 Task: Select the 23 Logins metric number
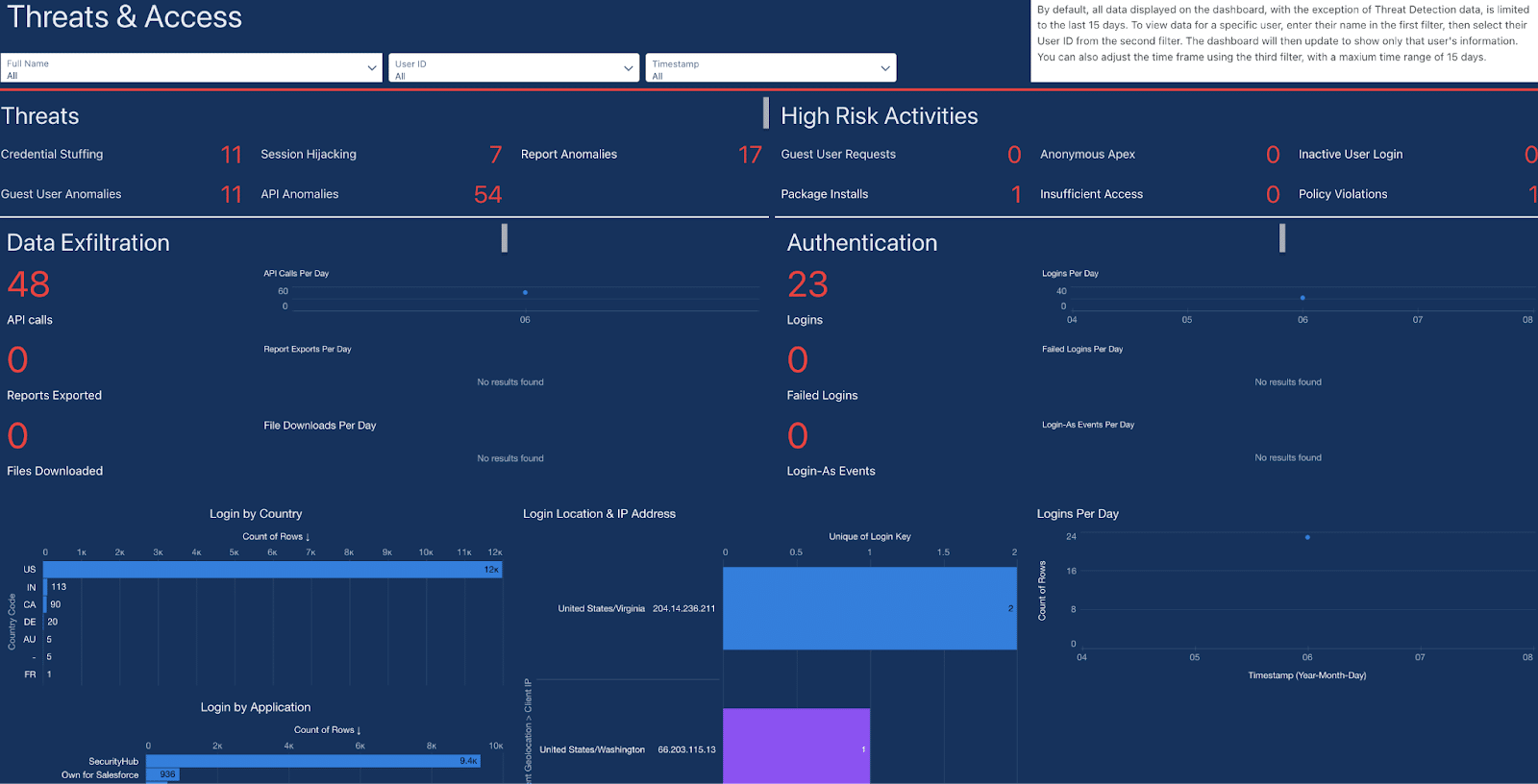click(x=807, y=284)
